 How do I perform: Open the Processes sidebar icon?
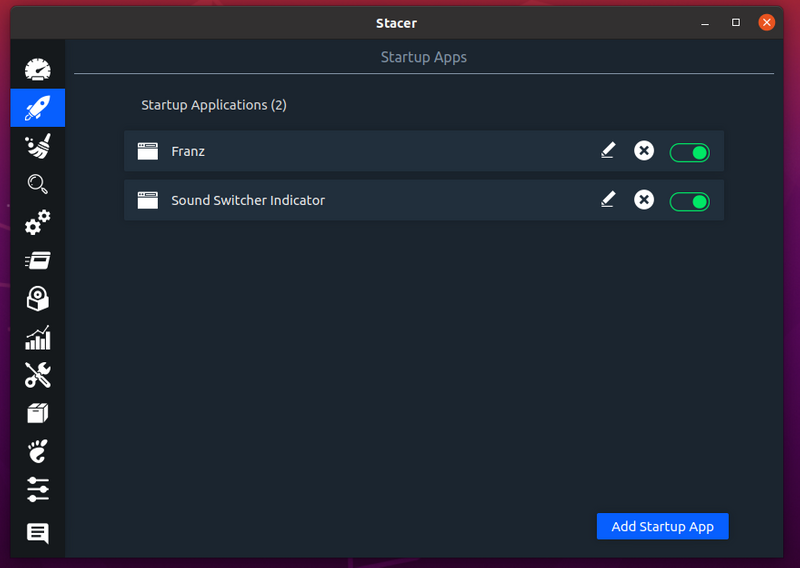38,260
